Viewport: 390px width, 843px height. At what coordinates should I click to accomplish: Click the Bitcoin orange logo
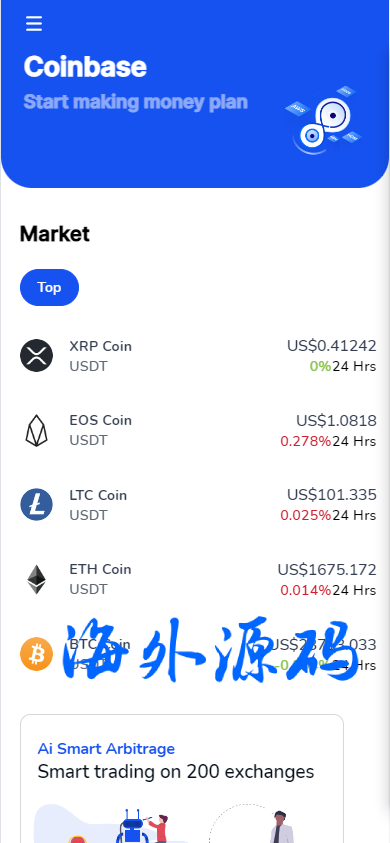coord(37,654)
